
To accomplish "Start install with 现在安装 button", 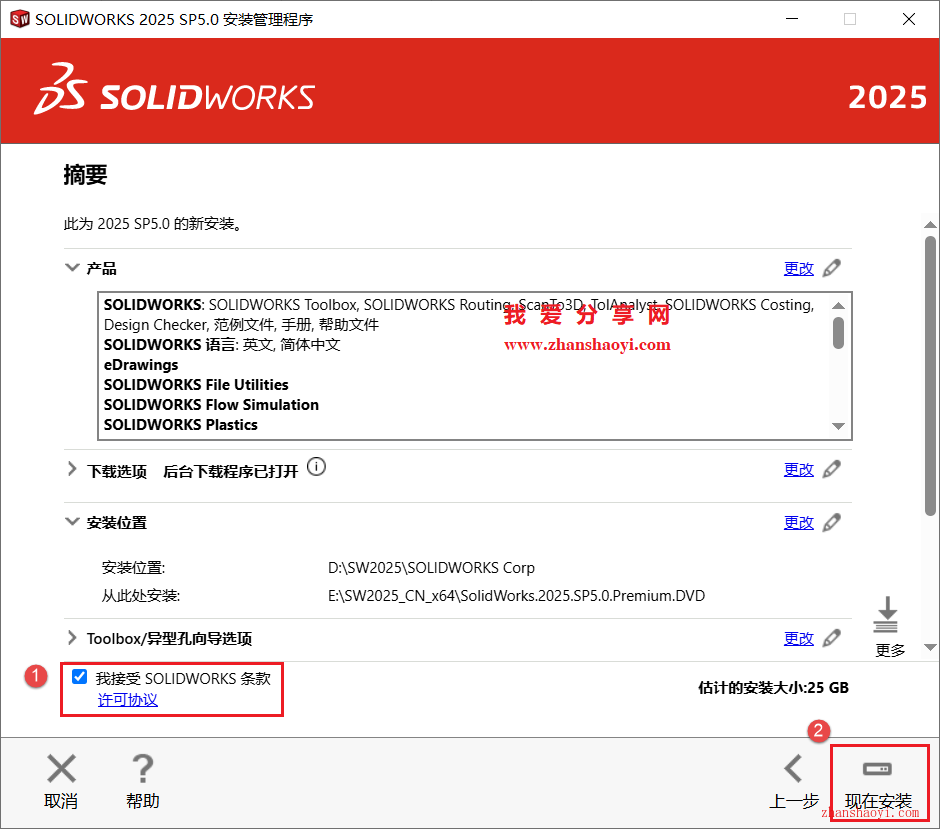I will pos(878,783).
